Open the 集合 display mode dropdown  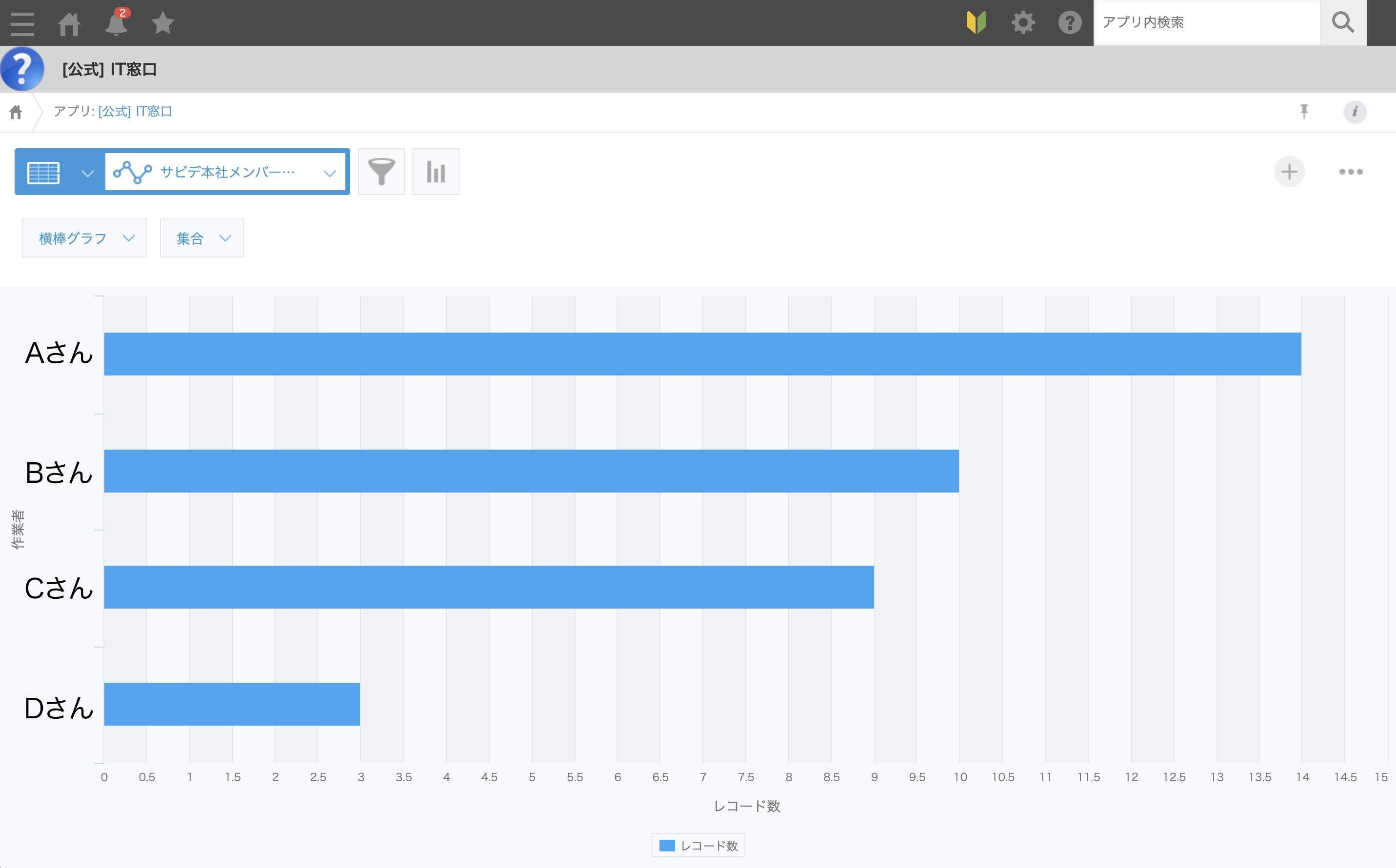point(201,237)
